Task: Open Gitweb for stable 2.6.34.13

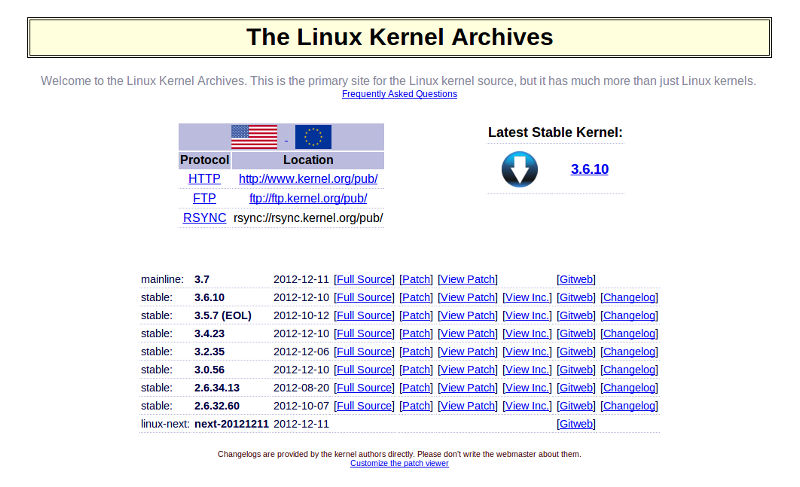Action: click(576, 388)
